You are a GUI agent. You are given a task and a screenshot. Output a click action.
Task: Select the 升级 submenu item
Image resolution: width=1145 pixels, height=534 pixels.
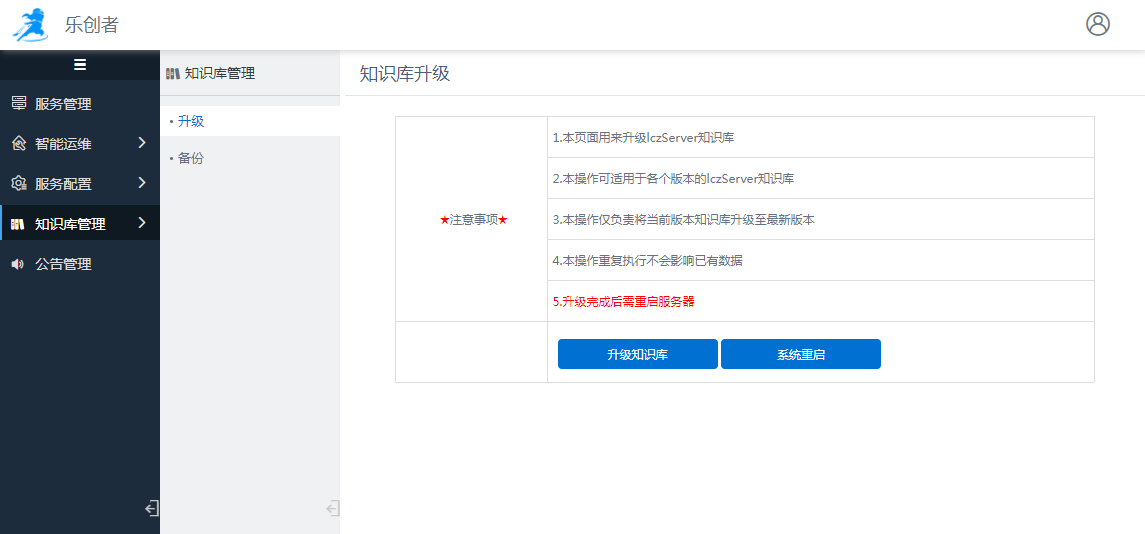tap(190, 121)
